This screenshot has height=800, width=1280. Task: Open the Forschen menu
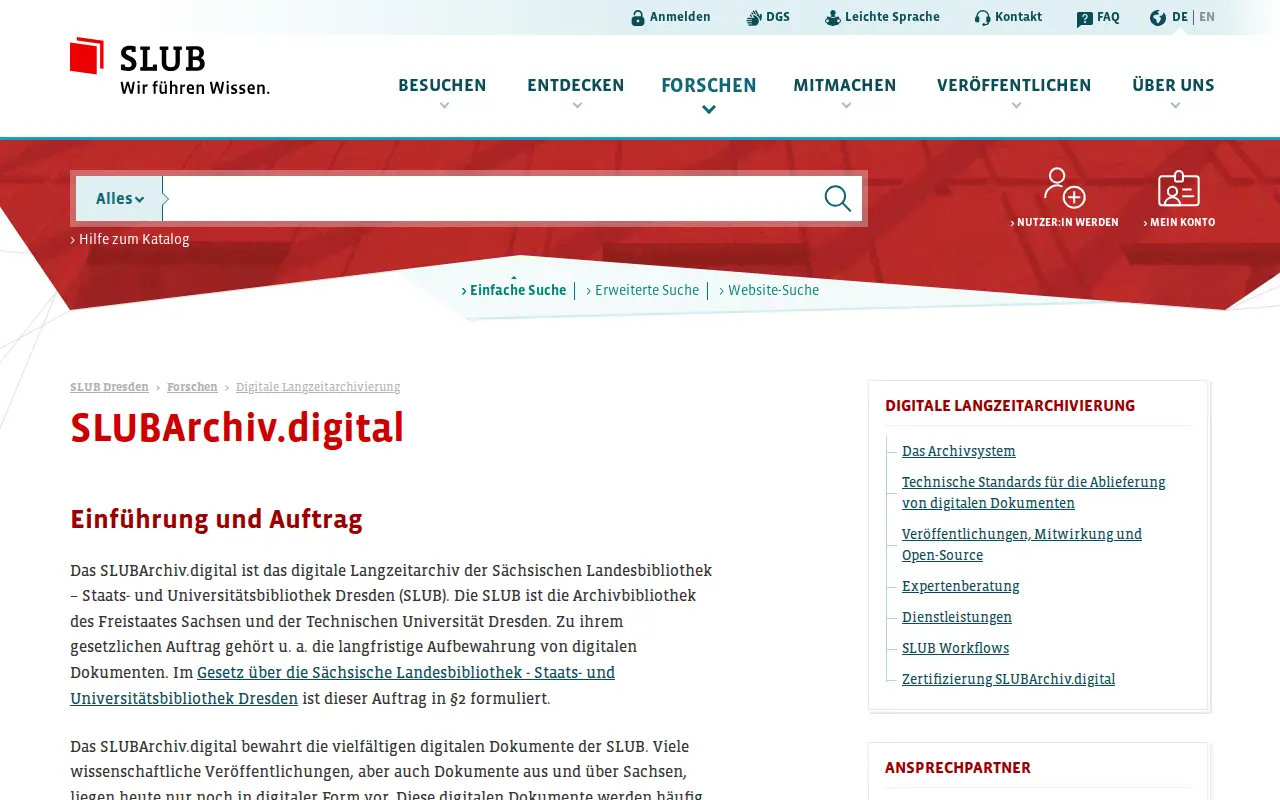[709, 86]
